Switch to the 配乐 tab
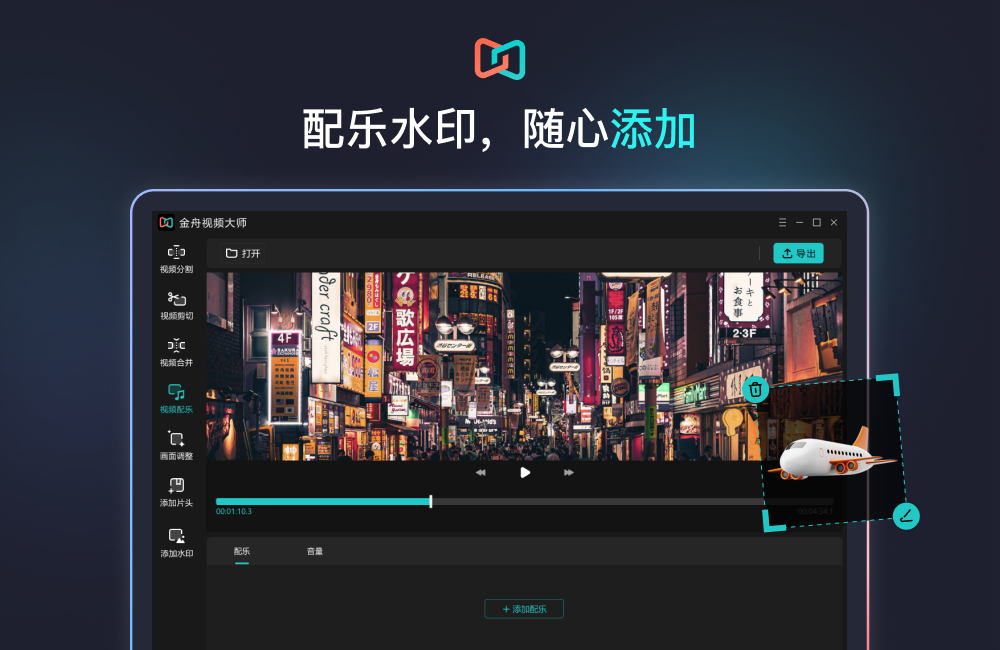1000x650 pixels. click(x=242, y=551)
